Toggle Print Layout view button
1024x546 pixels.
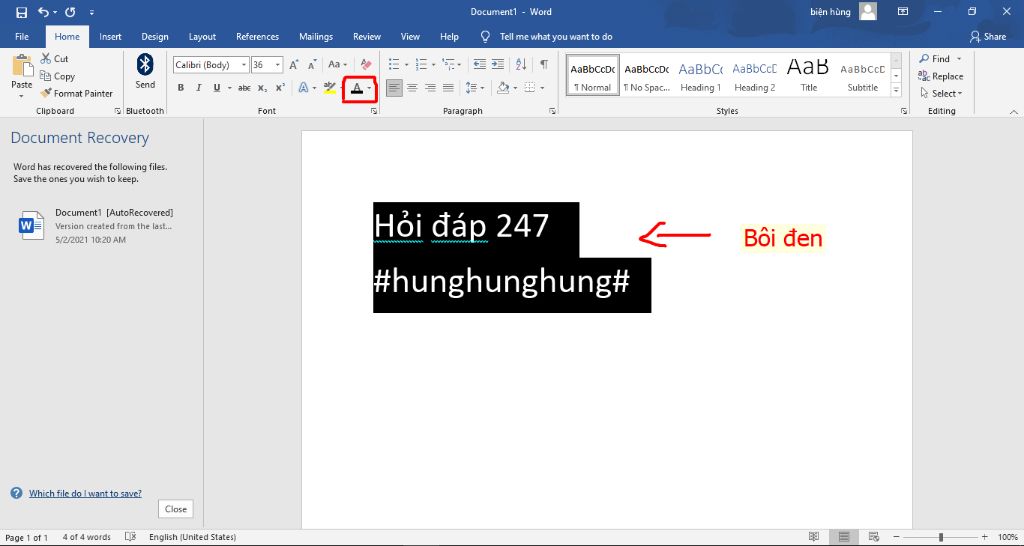(x=844, y=537)
